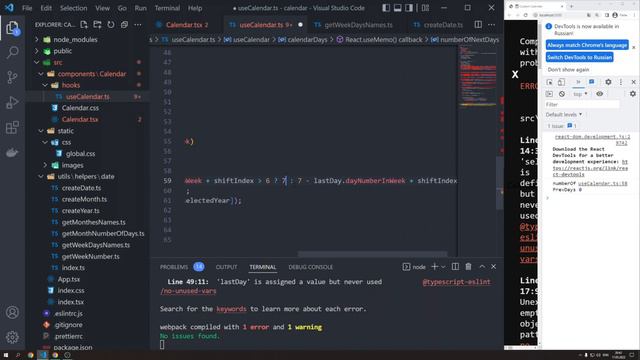640x360 pixels.
Task: Open Explorer more actions menu
Action: coord(138,24)
